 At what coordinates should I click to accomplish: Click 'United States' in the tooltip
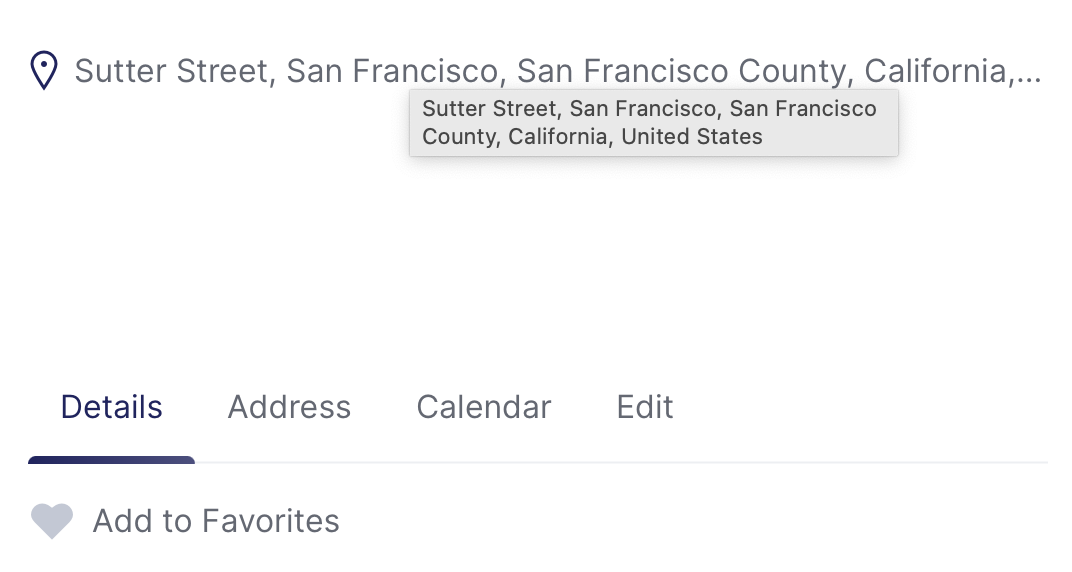coord(692,137)
